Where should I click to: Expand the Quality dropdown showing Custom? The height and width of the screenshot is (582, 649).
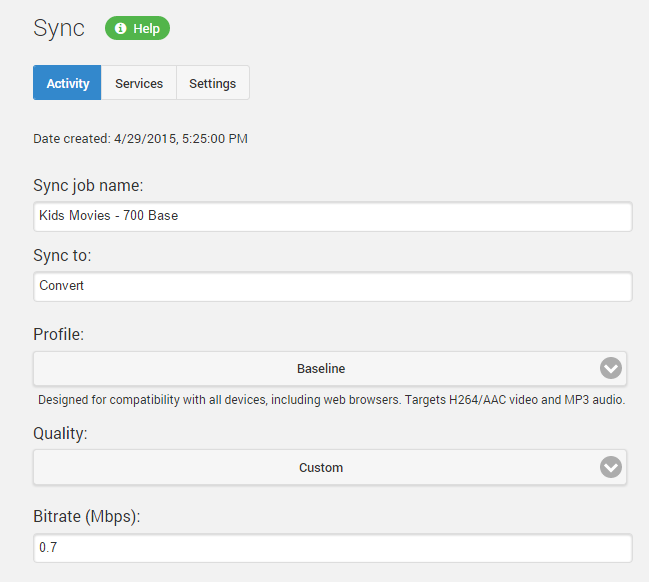click(321, 467)
